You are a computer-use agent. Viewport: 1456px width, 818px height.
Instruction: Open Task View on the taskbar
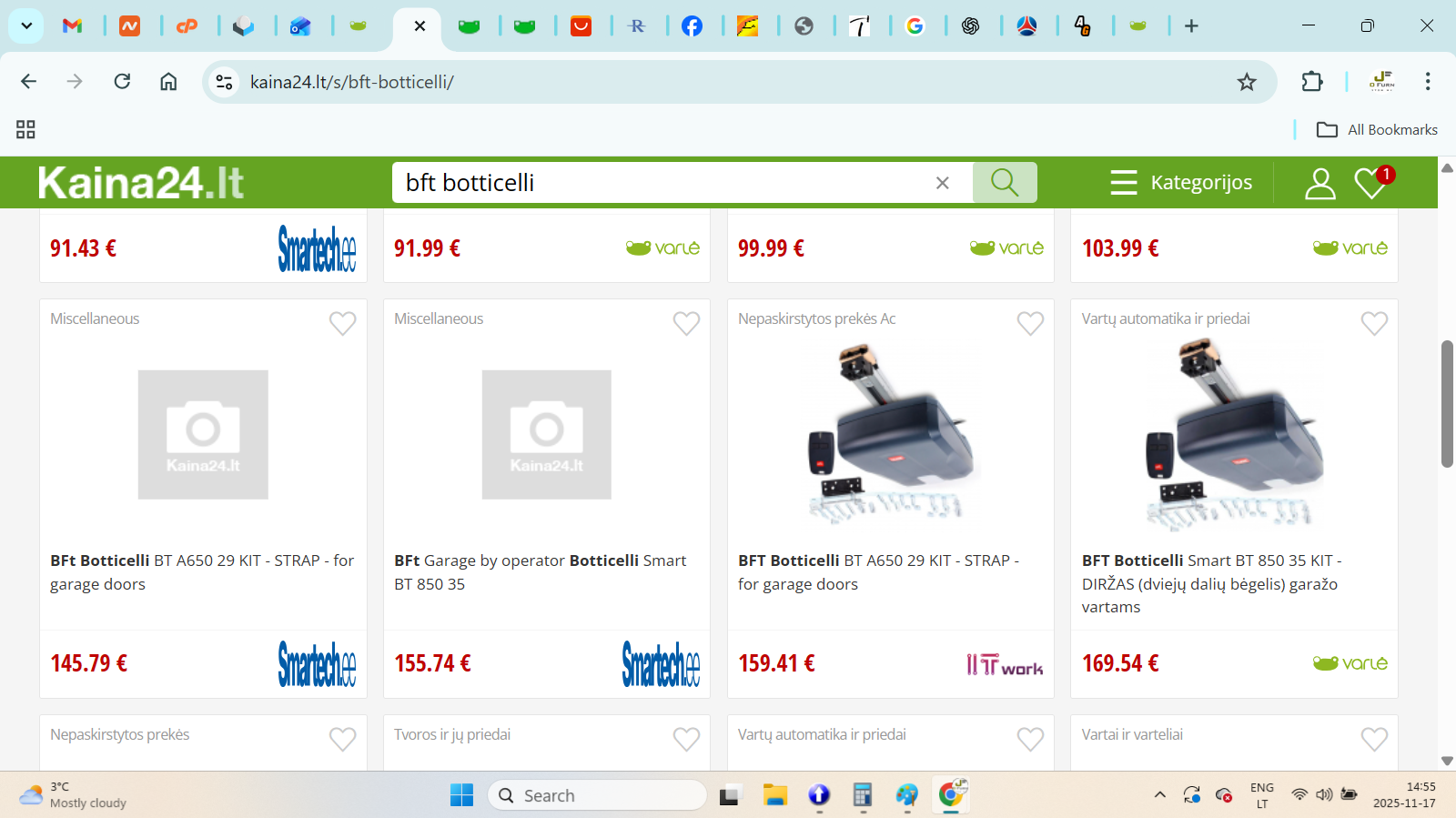tap(729, 796)
